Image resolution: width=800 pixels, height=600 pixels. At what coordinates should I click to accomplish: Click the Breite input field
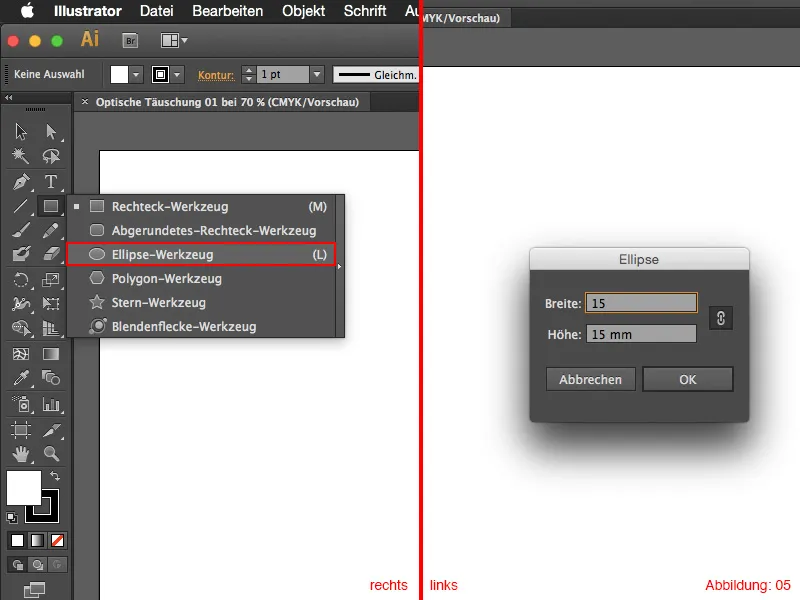(x=641, y=303)
